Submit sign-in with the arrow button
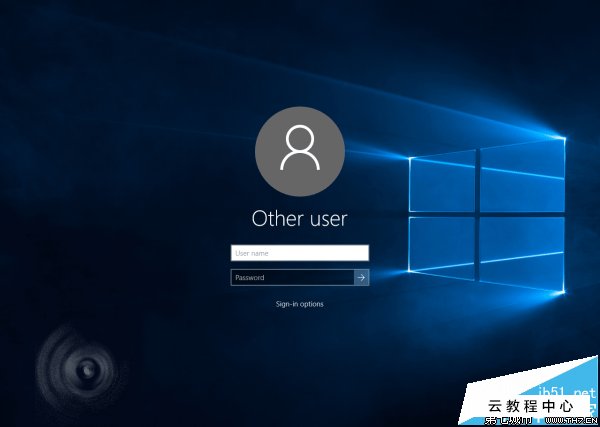Image resolution: width=600 pixels, height=427 pixels. point(362,277)
